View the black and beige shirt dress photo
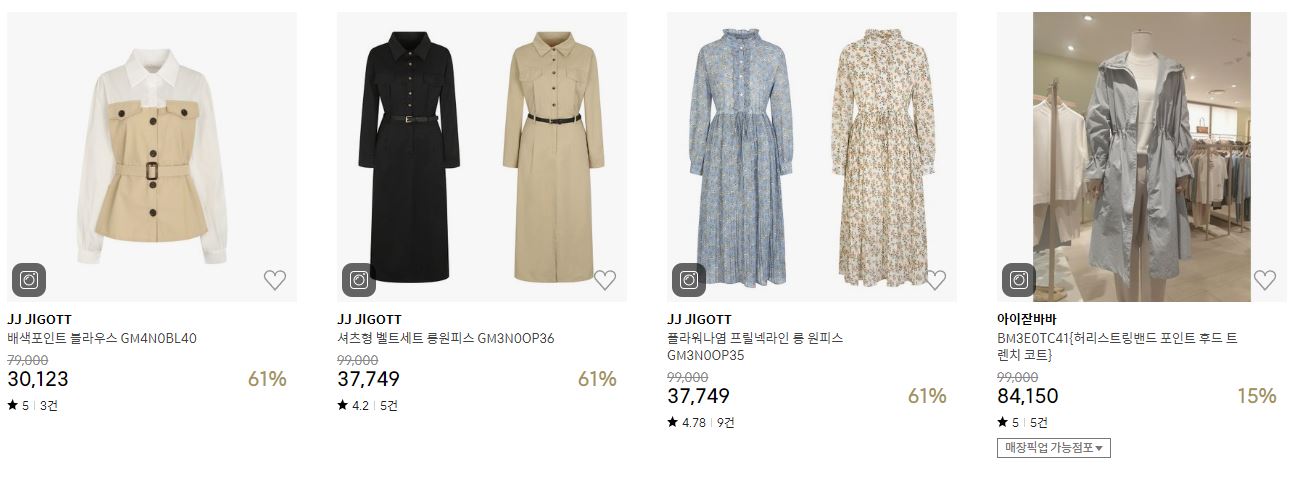 pos(482,157)
